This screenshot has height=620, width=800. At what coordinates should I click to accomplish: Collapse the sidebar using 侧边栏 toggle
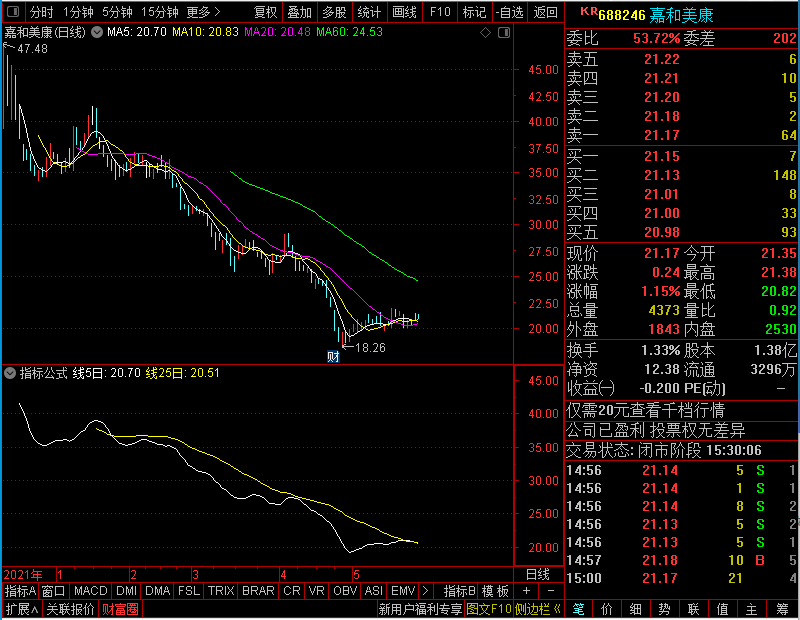539,609
